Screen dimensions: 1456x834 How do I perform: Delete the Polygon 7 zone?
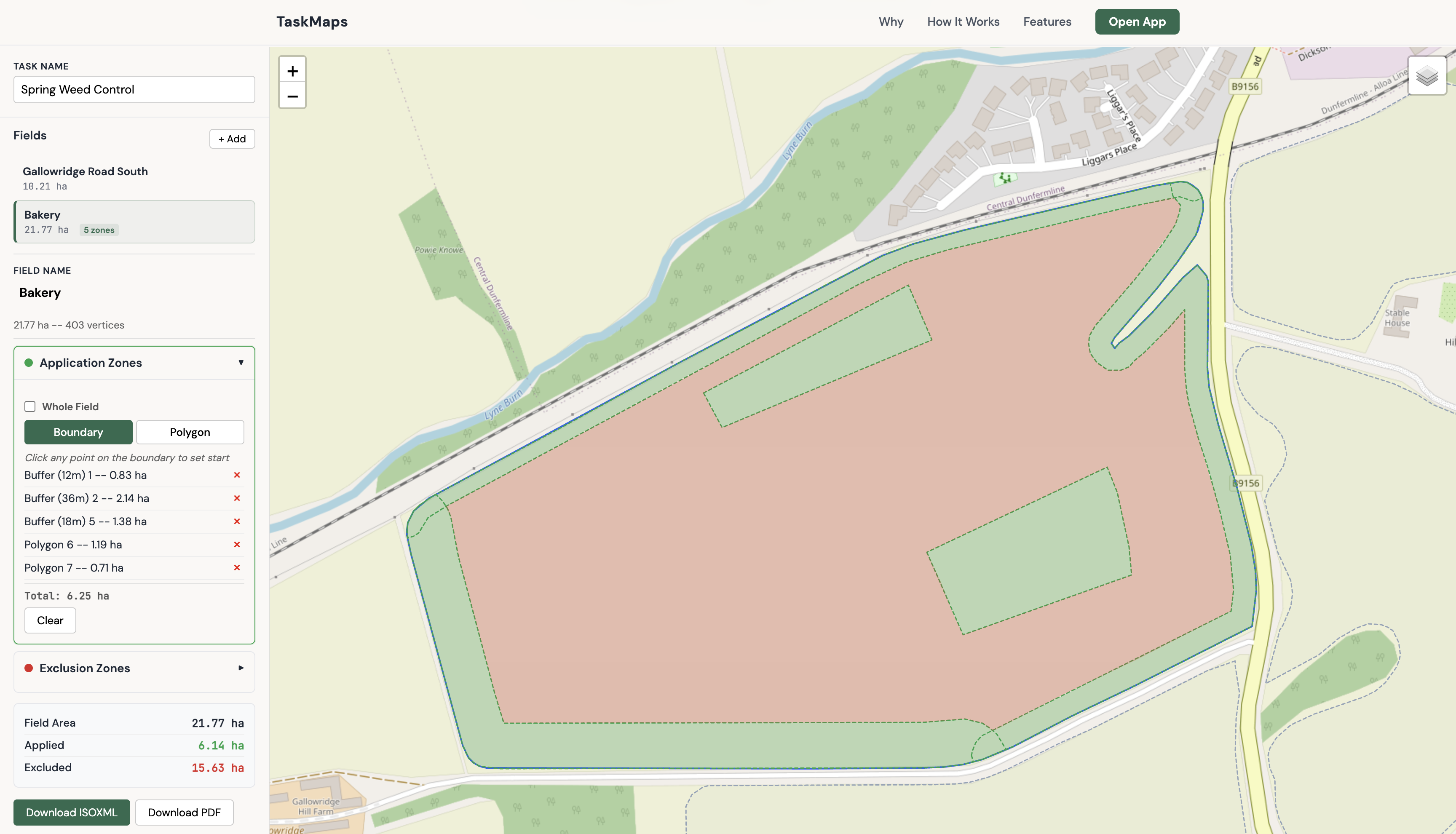236,568
